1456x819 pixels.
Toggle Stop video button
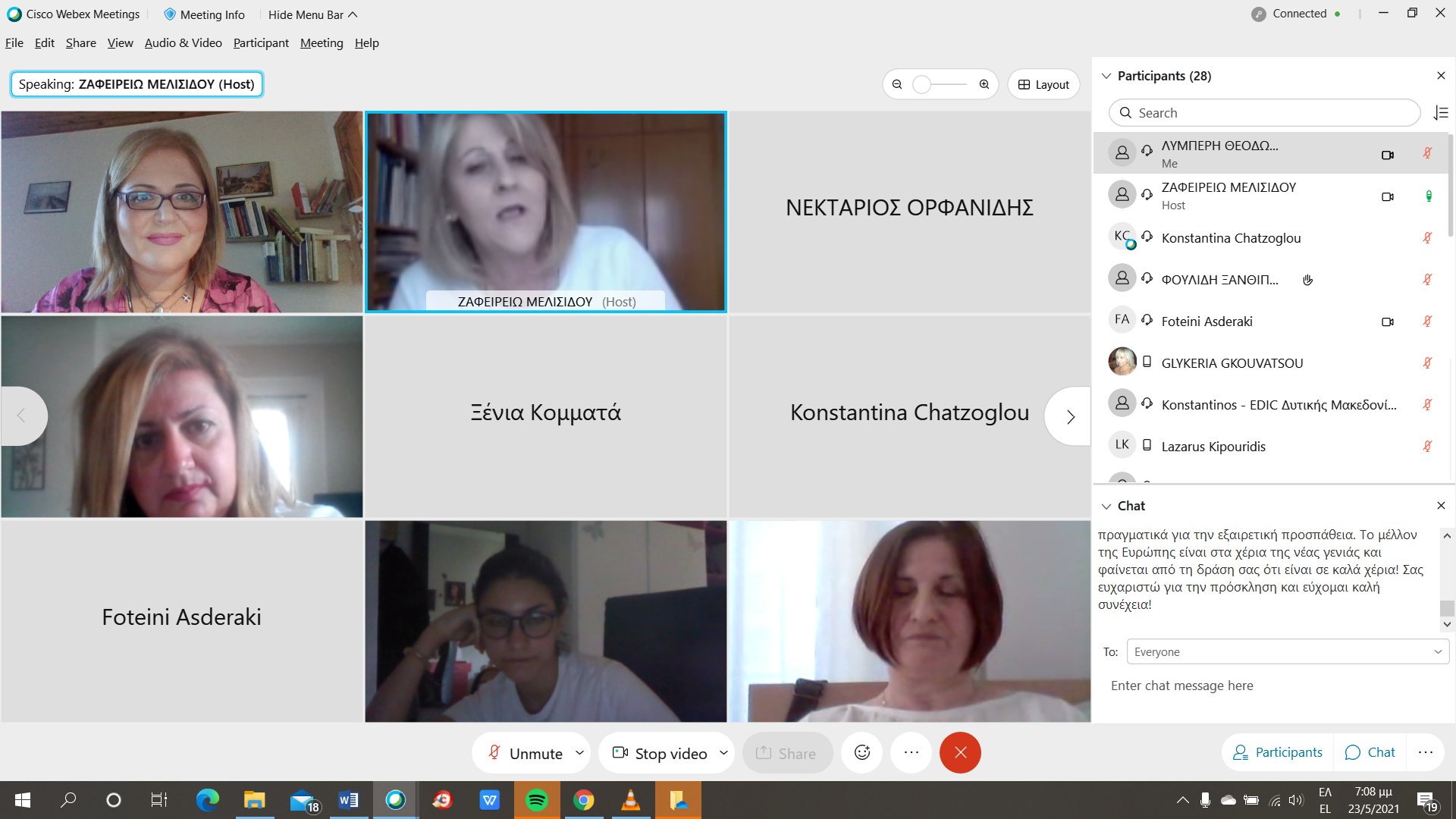click(x=661, y=753)
